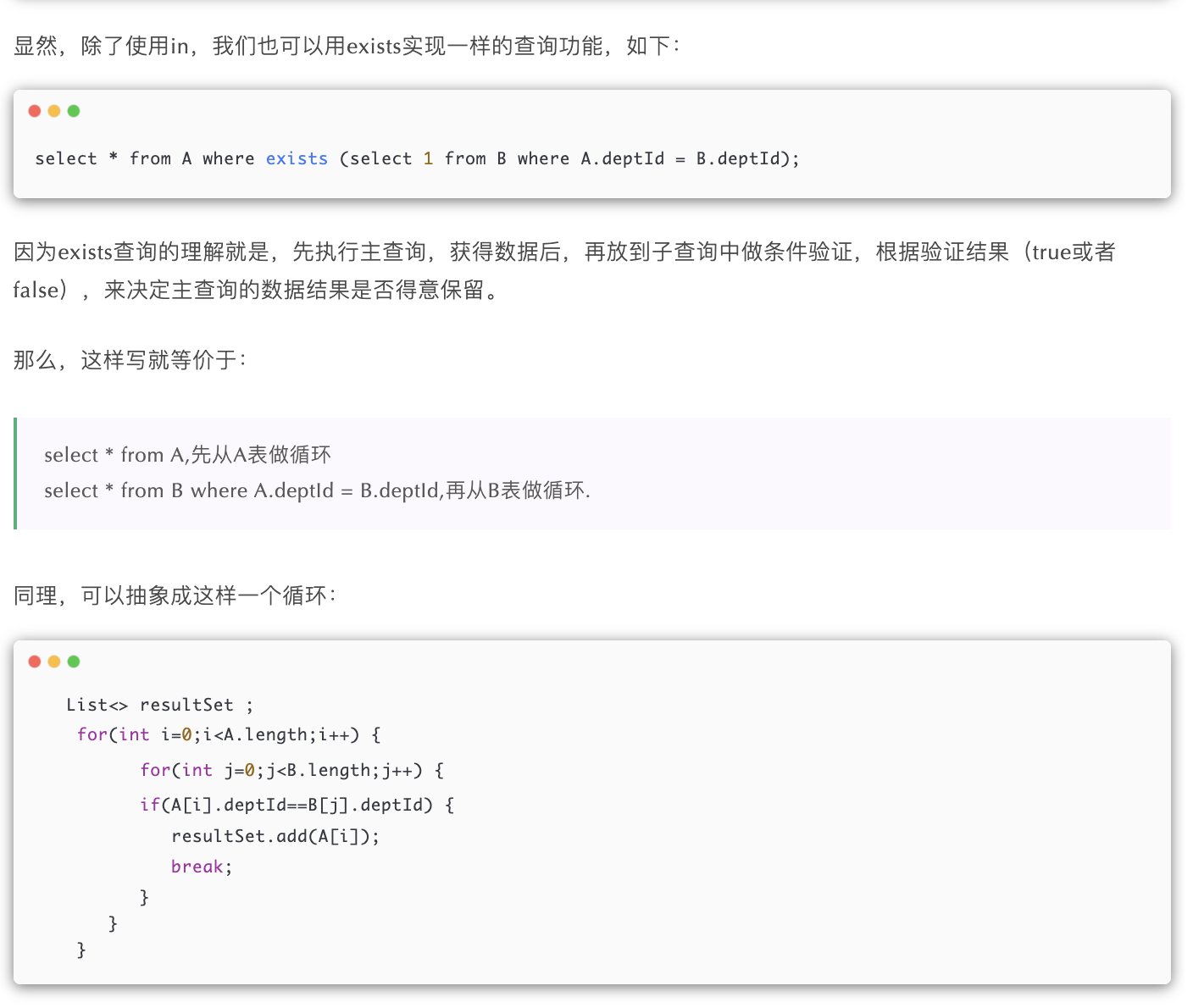Screen dimensions: 1193x1008
Task: Click the green dot in the SQL code block
Action: pyautogui.click(x=74, y=111)
